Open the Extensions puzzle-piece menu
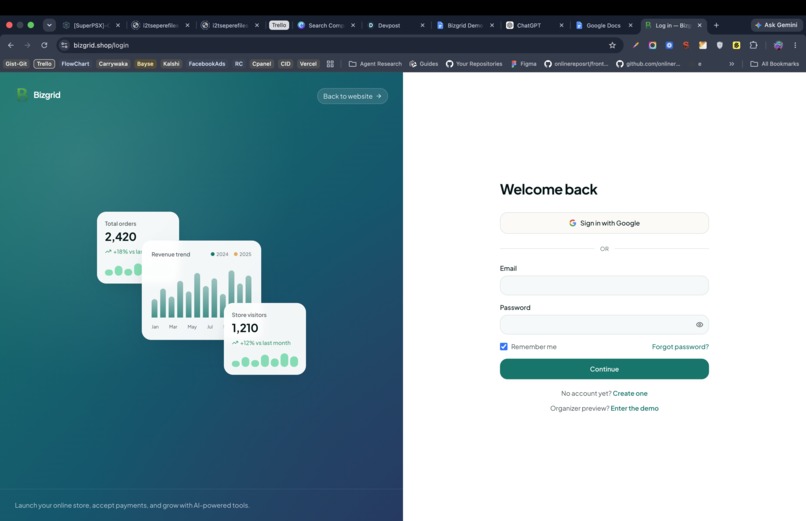 point(754,45)
